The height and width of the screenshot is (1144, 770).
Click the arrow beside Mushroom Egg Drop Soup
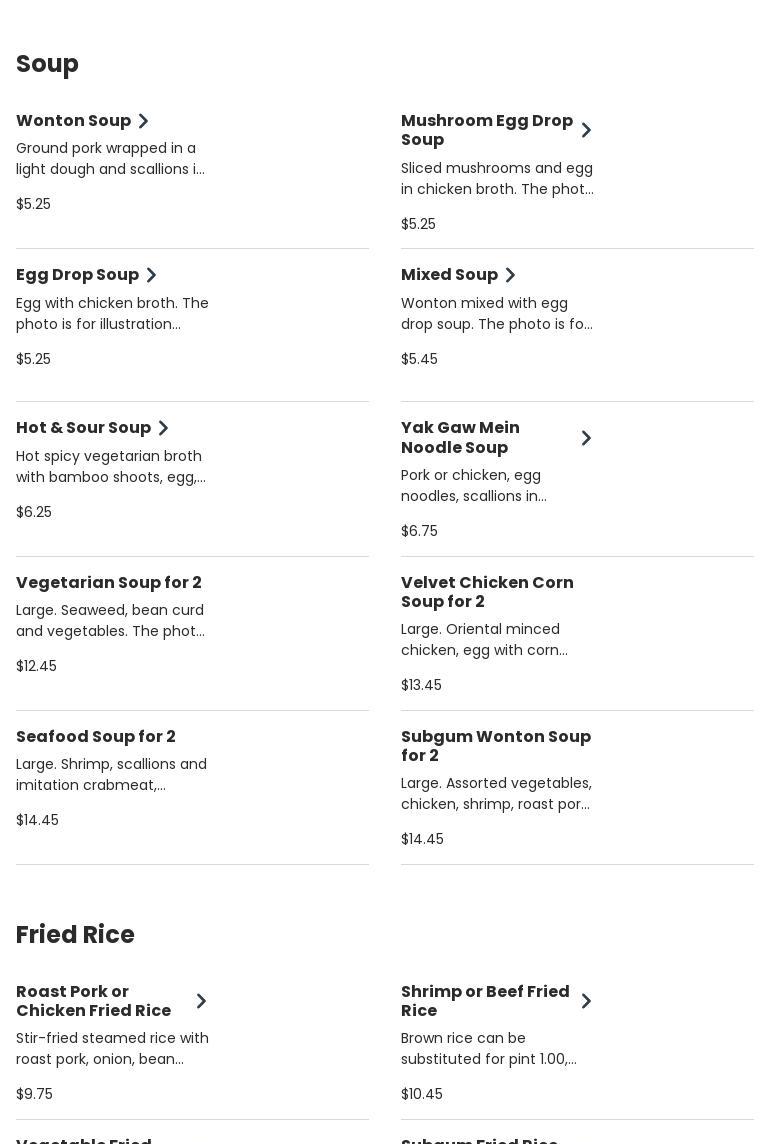pyautogui.click(x=587, y=130)
